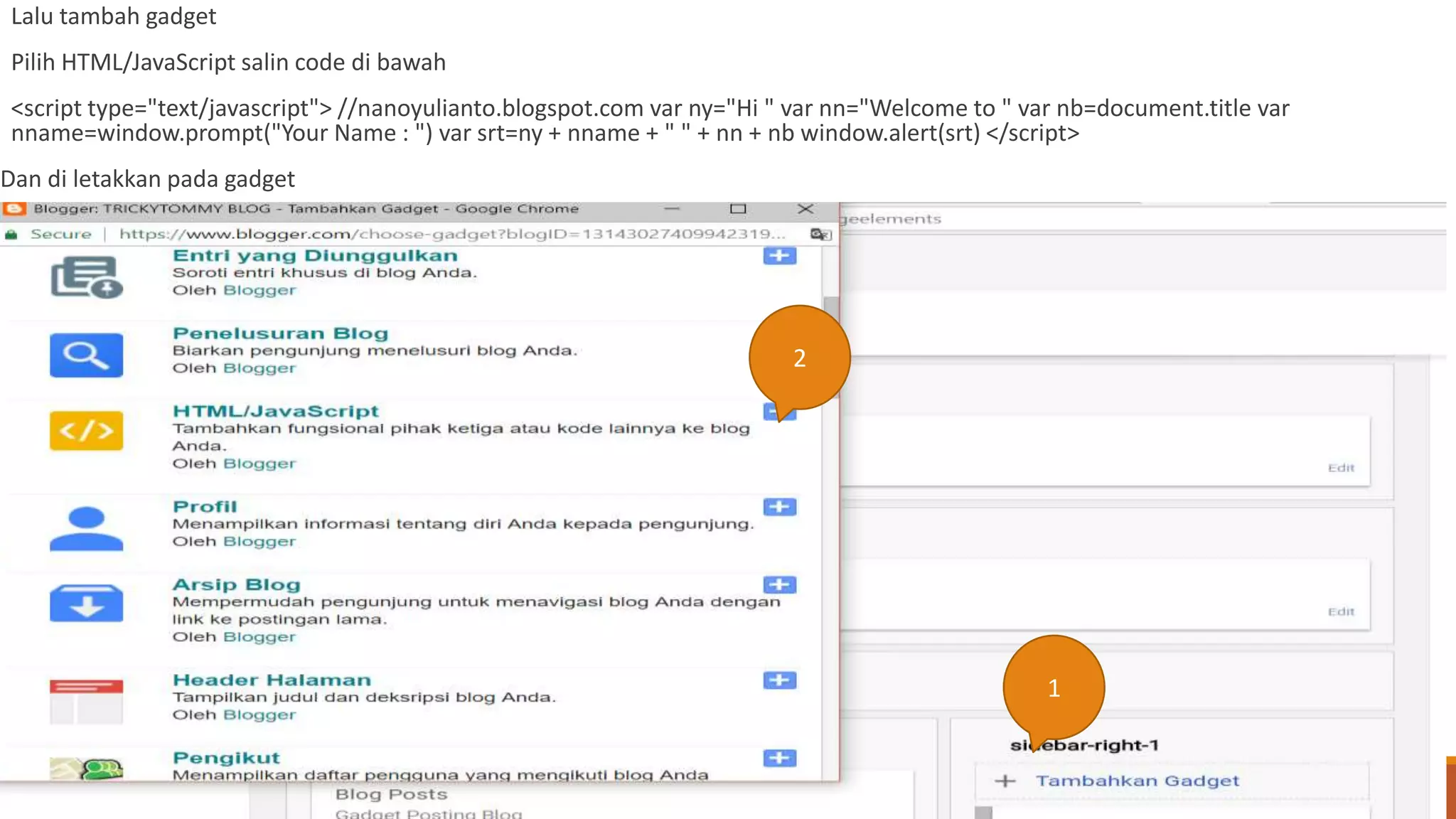Click the yellow HTML/JavaScript code icon
This screenshot has width=1456, height=819.
point(86,431)
